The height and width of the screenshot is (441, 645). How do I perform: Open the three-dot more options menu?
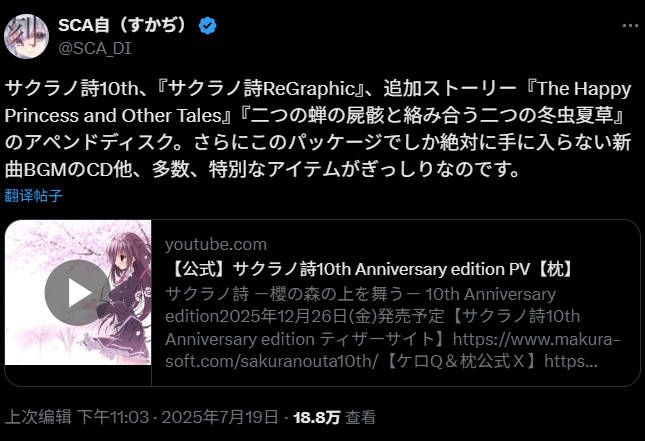pos(630,26)
